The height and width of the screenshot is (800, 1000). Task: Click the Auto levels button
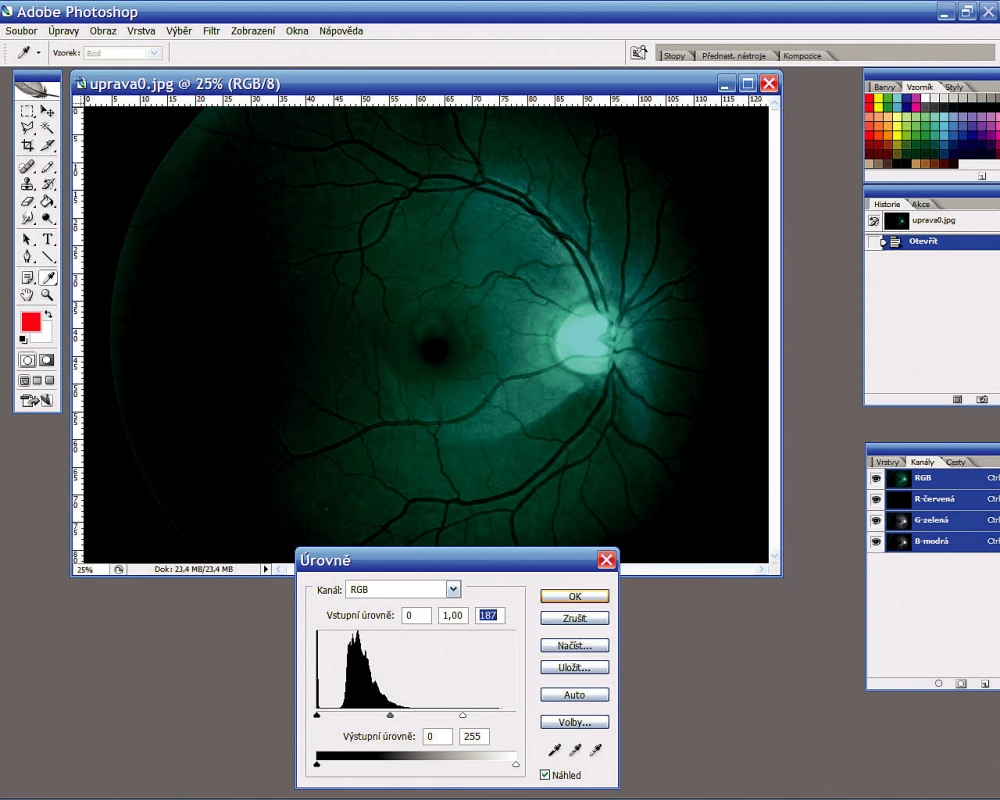(x=575, y=695)
